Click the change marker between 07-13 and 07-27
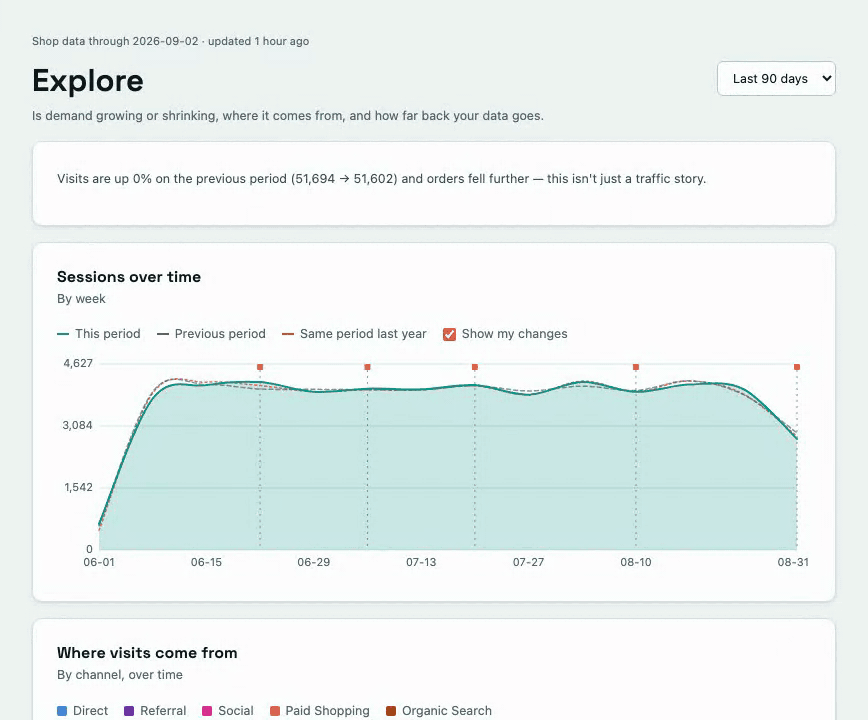This screenshot has width=868, height=720. click(475, 367)
